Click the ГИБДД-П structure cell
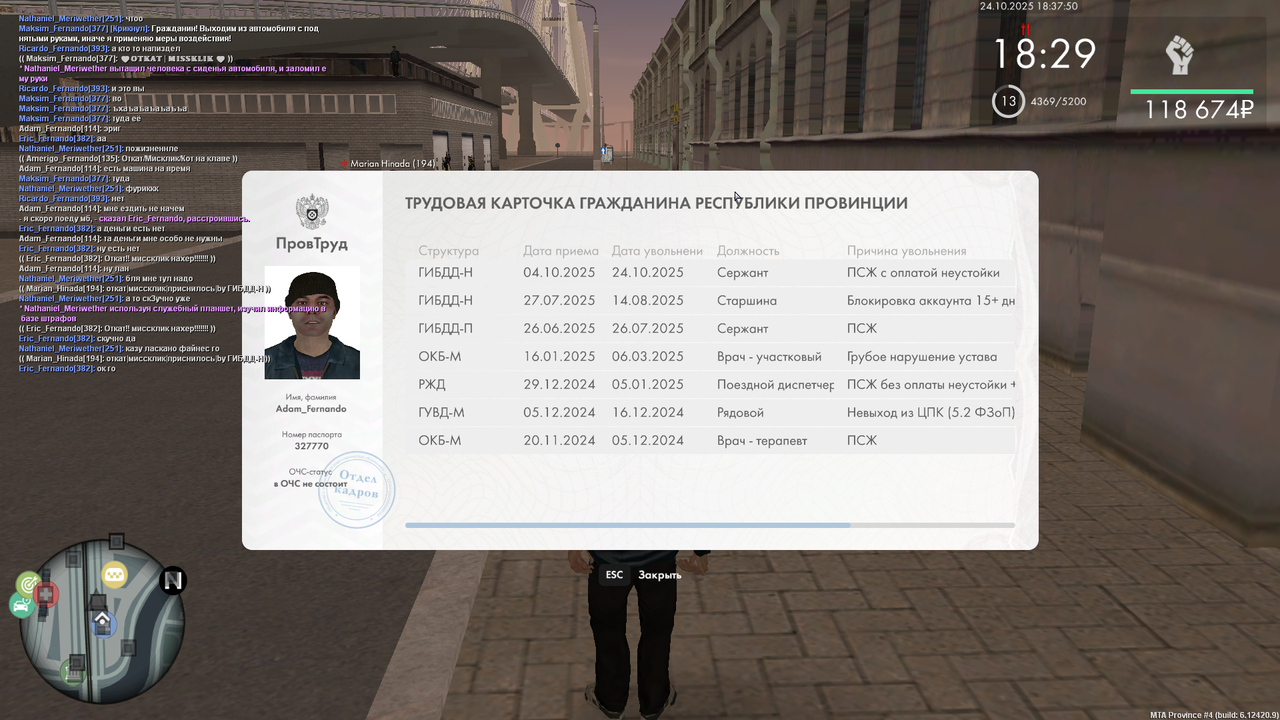Viewport: 1280px width, 720px height. click(446, 328)
